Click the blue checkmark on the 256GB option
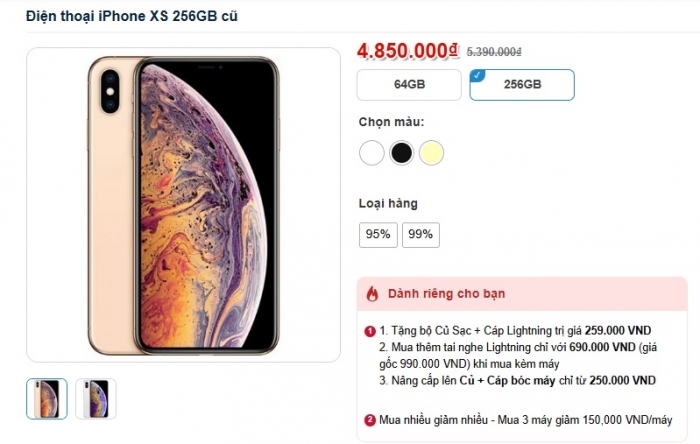The image size is (700, 444). [477, 74]
